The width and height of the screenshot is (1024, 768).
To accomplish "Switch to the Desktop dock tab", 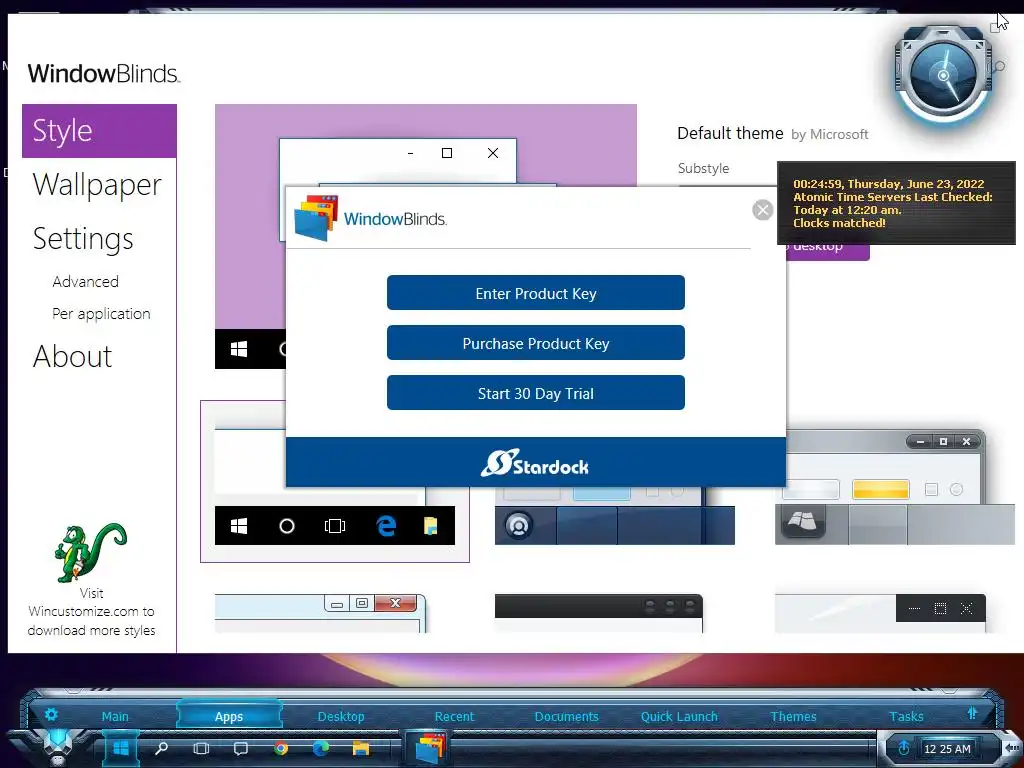I will tap(341, 716).
